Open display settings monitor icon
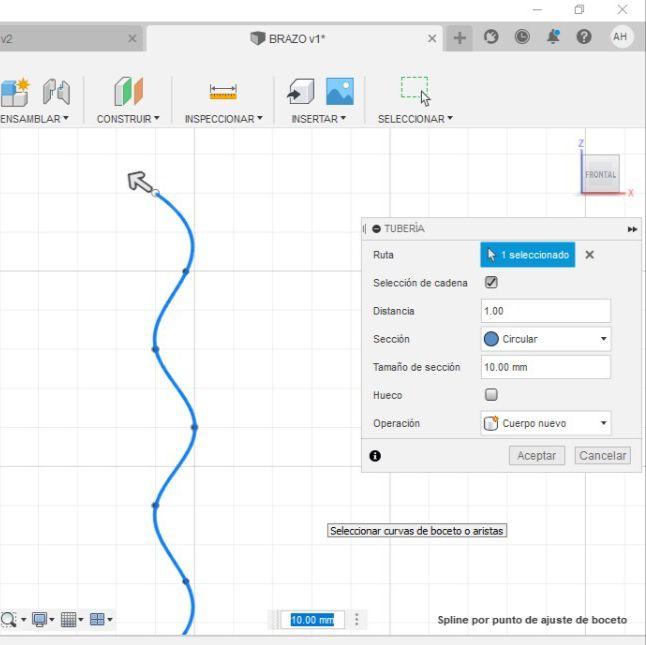 pos(40,619)
